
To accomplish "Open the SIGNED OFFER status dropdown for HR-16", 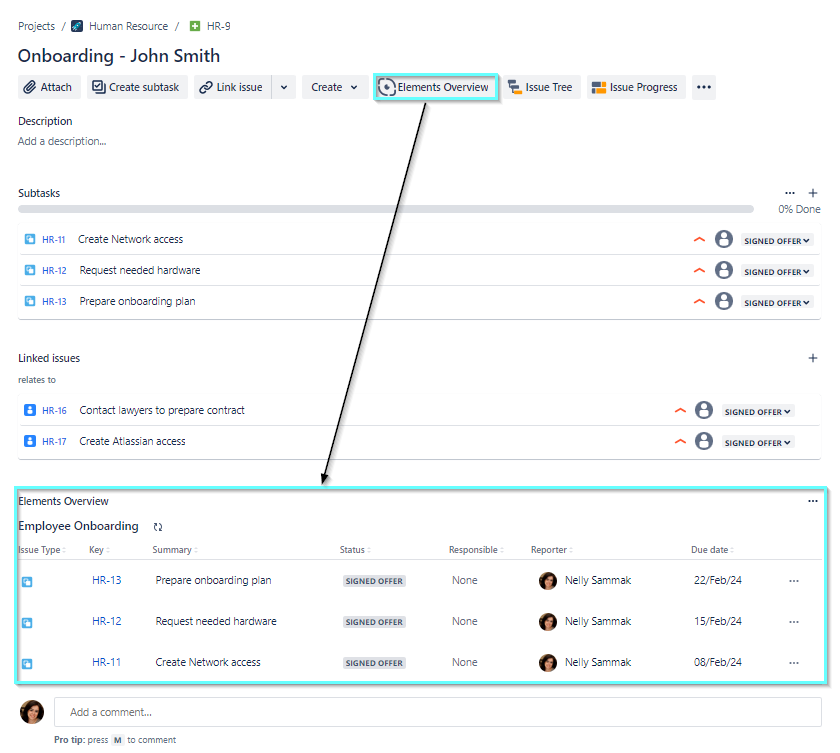I will [x=757, y=410].
